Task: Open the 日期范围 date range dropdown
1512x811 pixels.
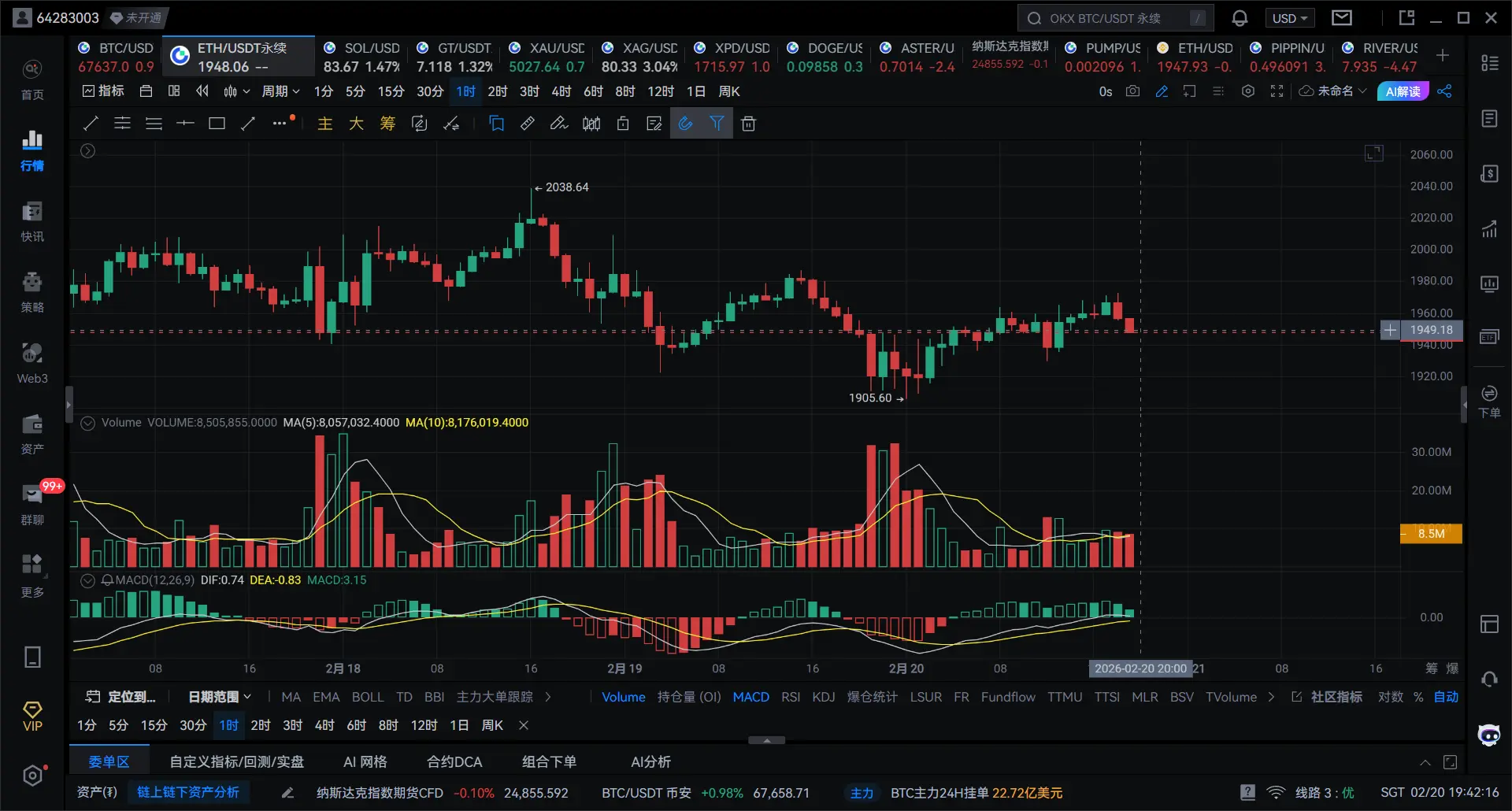Action: coord(220,697)
